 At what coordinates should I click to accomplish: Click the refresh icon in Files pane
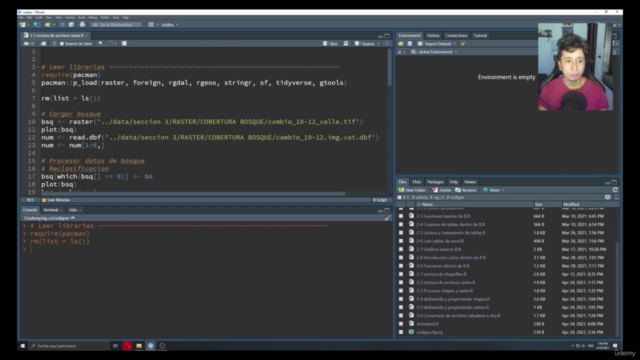tap(615, 190)
